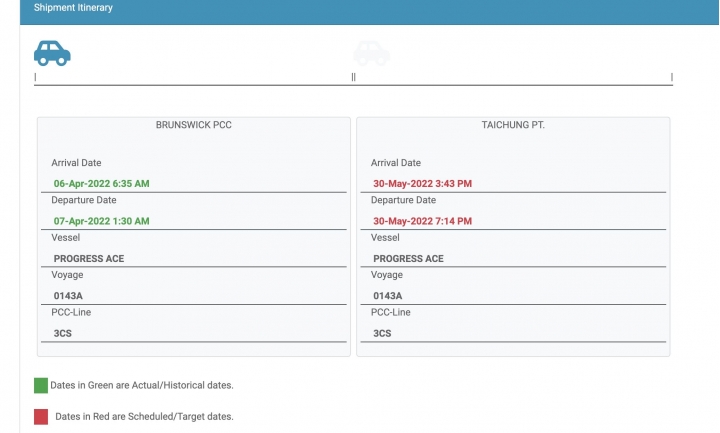The height and width of the screenshot is (433, 720).
Task: Click Taichung arrival date 30-May-2022 3:43 PM
Action: coord(422,184)
